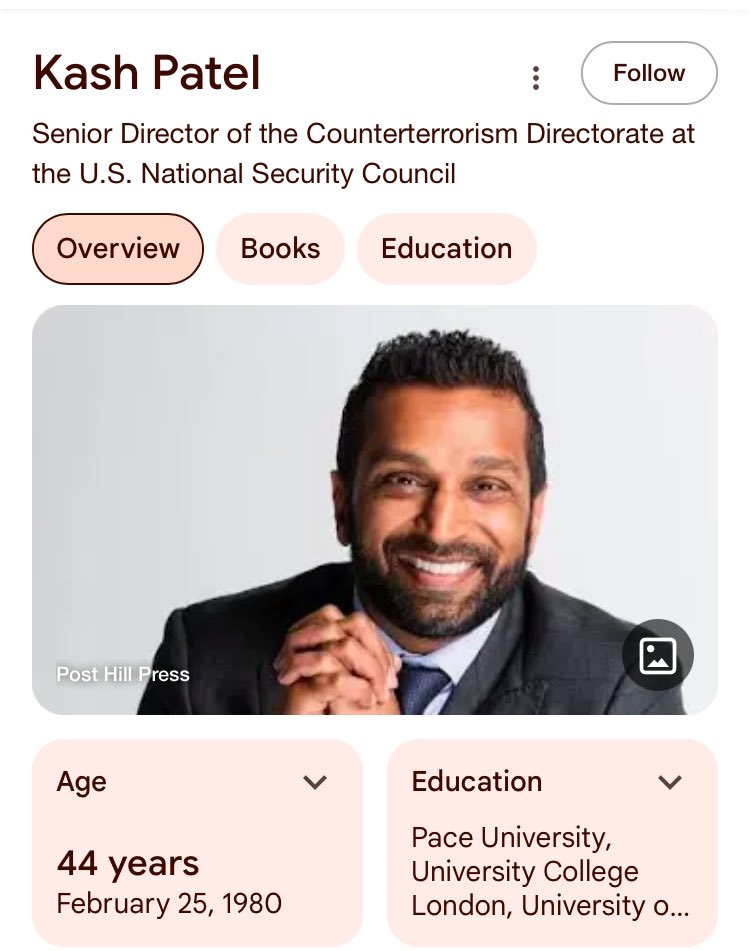The width and height of the screenshot is (750, 951).
Task: Click the Post Hill Press image credit
Action: (123, 674)
